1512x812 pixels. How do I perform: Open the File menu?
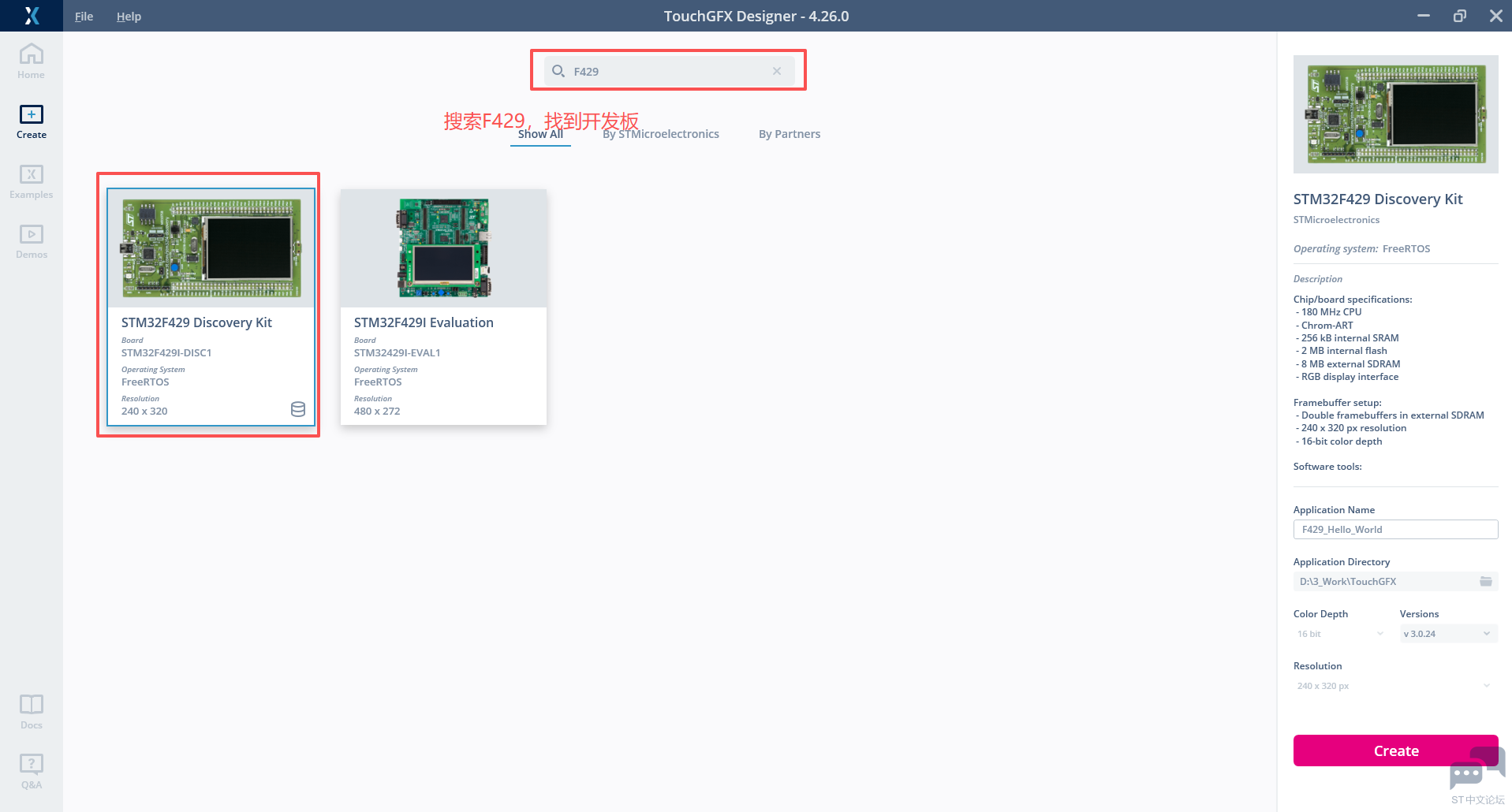tap(83, 16)
